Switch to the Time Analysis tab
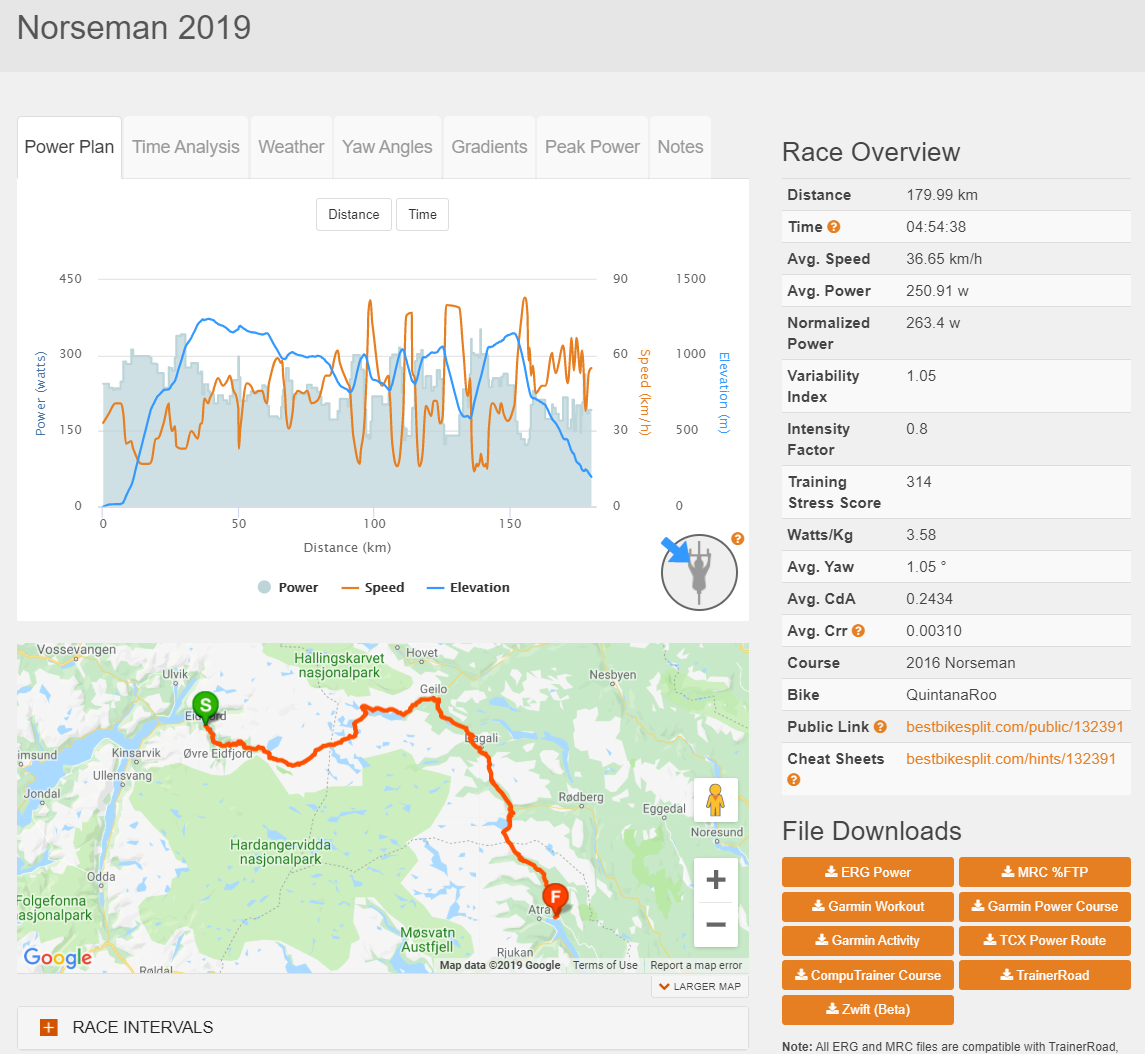 [x=186, y=147]
